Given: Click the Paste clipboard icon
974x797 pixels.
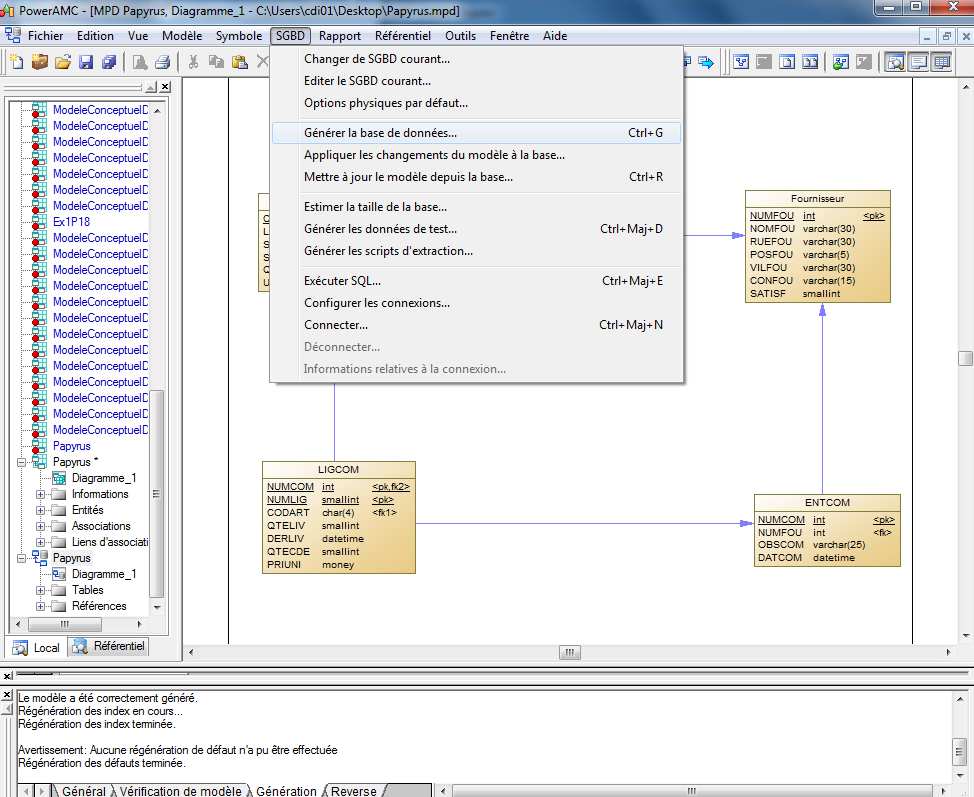Looking at the screenshot, I should 239,62.
